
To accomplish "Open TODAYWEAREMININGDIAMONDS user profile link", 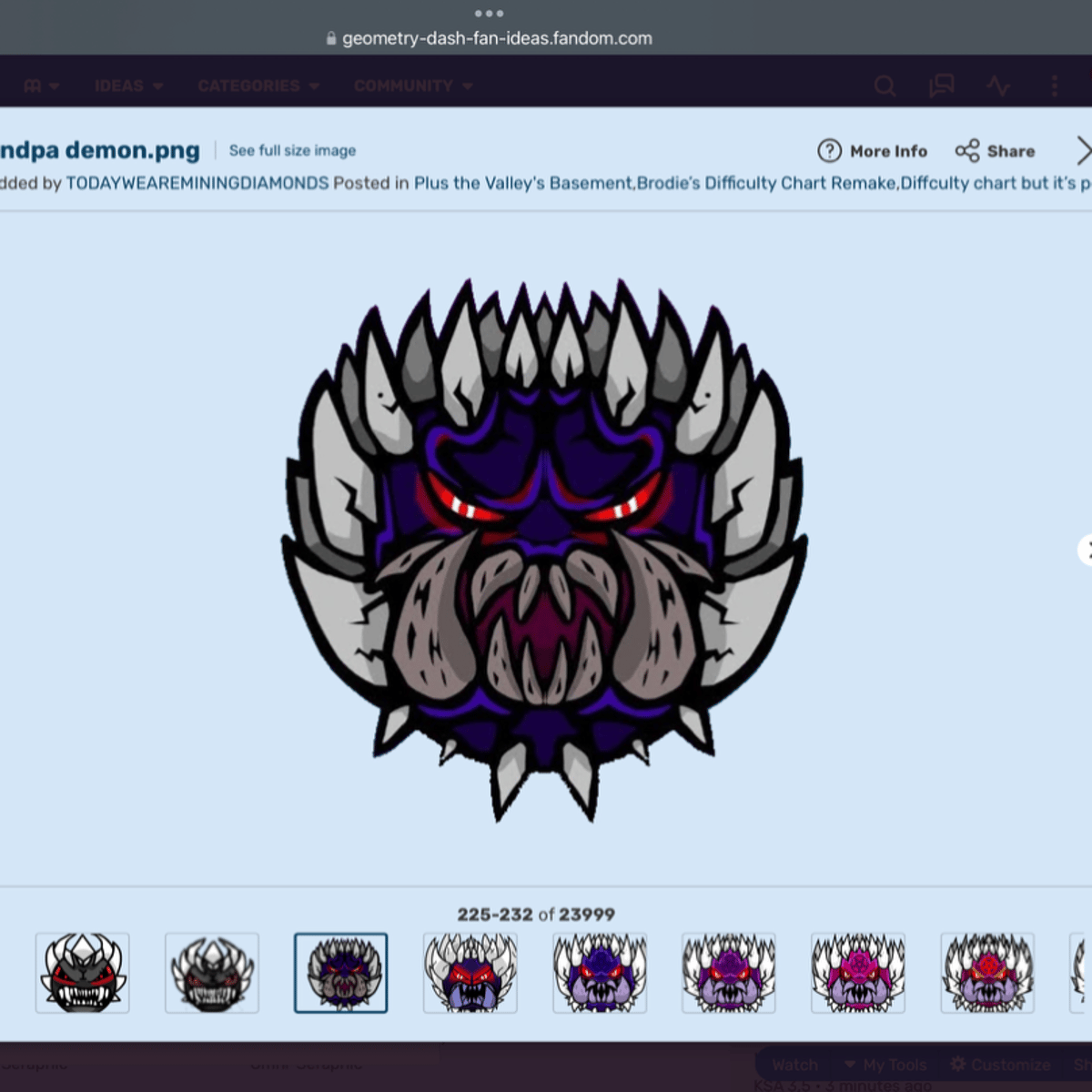I will coord(197,183).
